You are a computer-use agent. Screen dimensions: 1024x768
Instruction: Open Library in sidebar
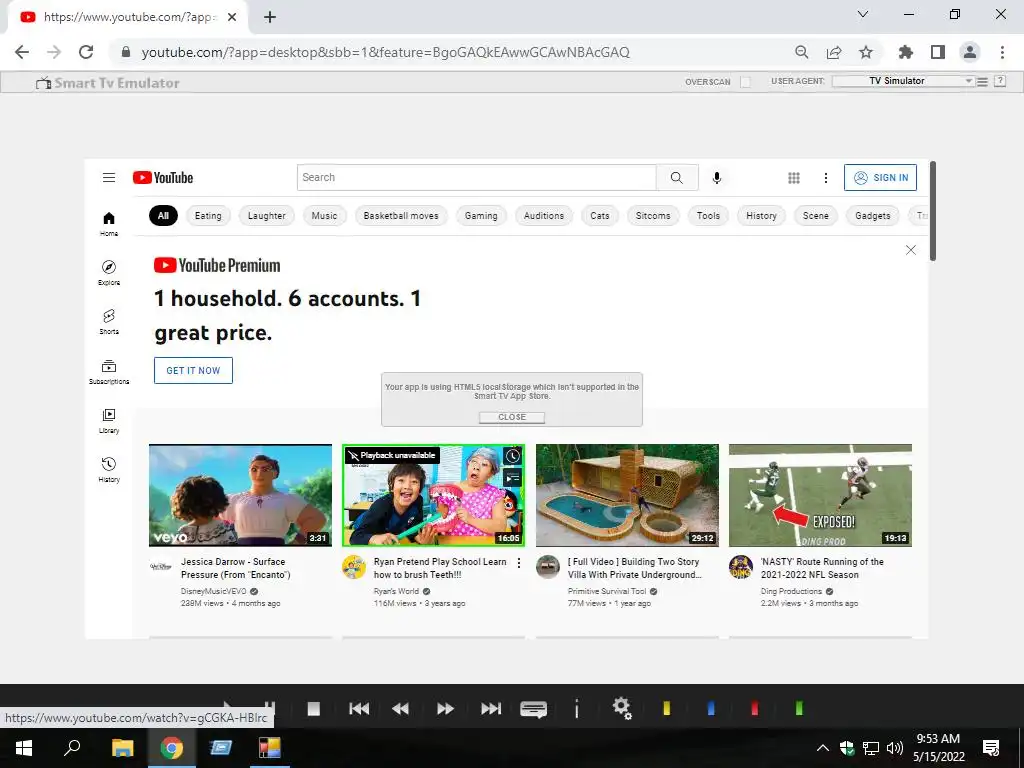109,421
